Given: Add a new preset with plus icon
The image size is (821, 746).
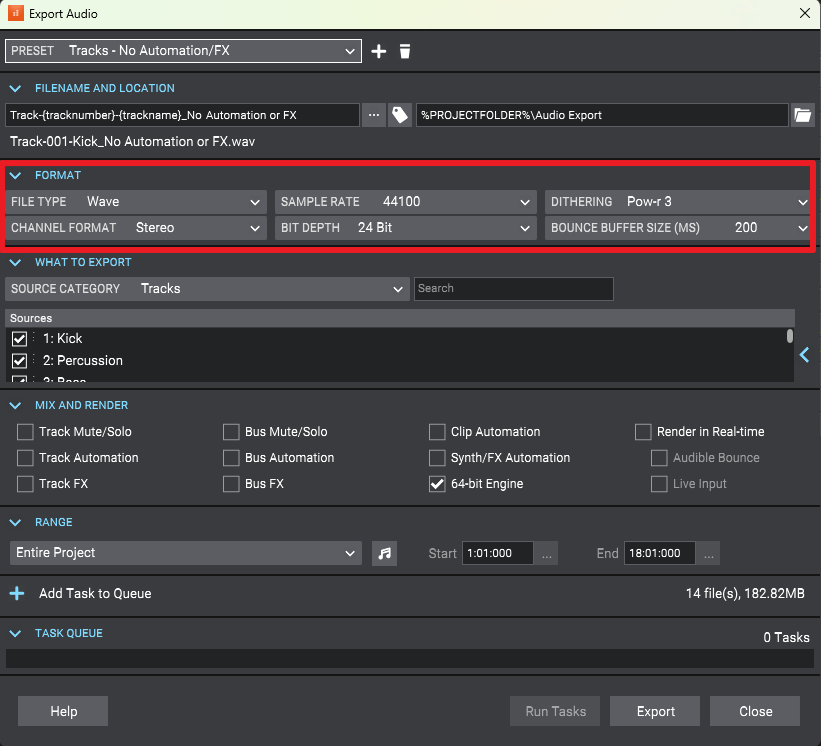Looking at the screenshot, I should tap(379, 51).
